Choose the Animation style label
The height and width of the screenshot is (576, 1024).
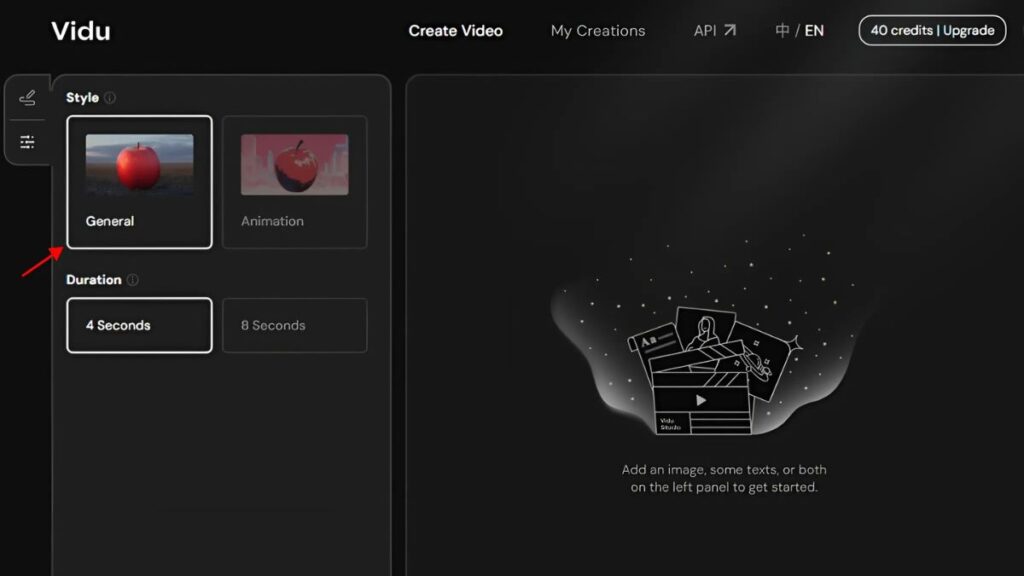click(272, 221)
